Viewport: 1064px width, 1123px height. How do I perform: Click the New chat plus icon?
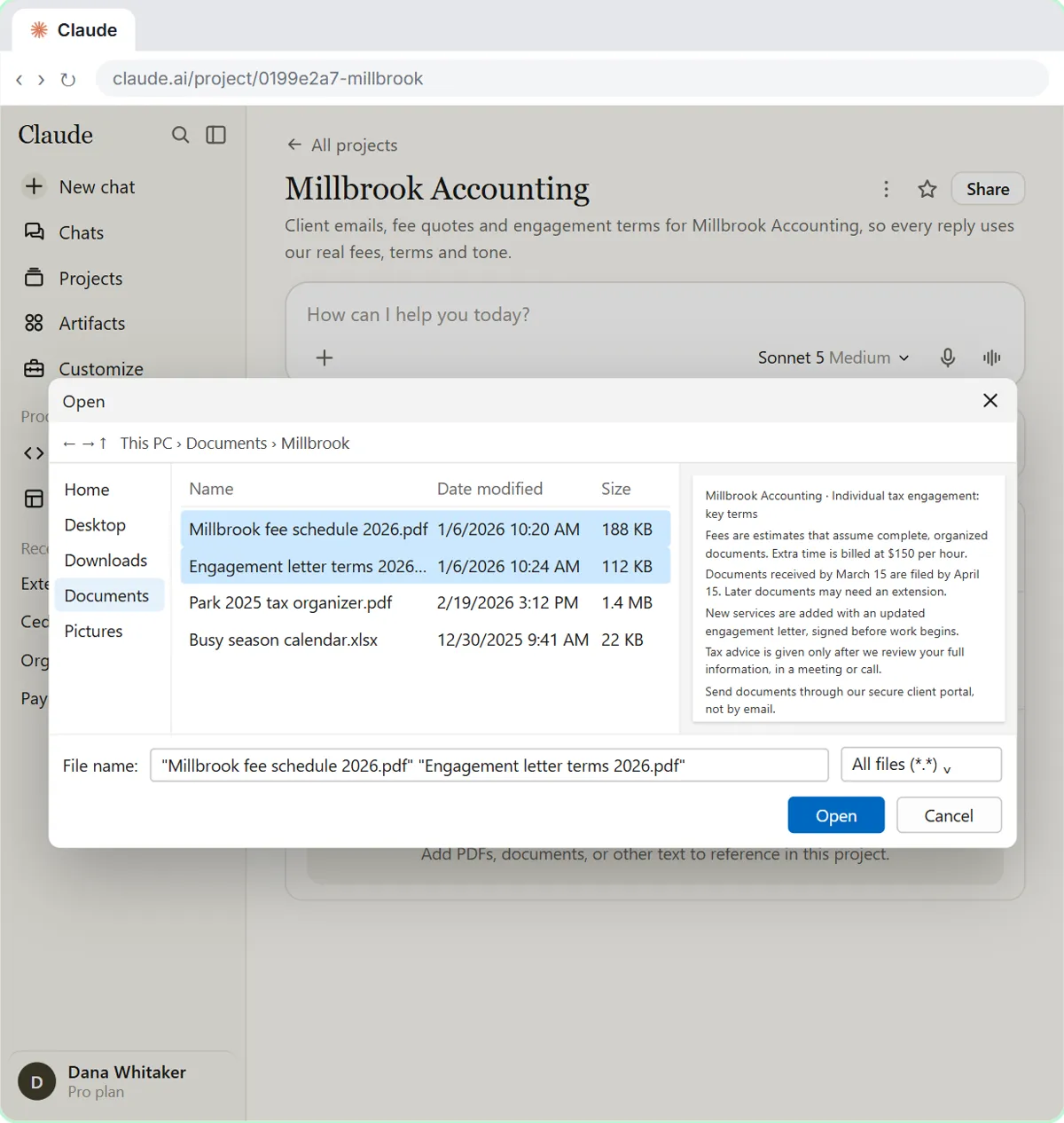click(34, 186)
